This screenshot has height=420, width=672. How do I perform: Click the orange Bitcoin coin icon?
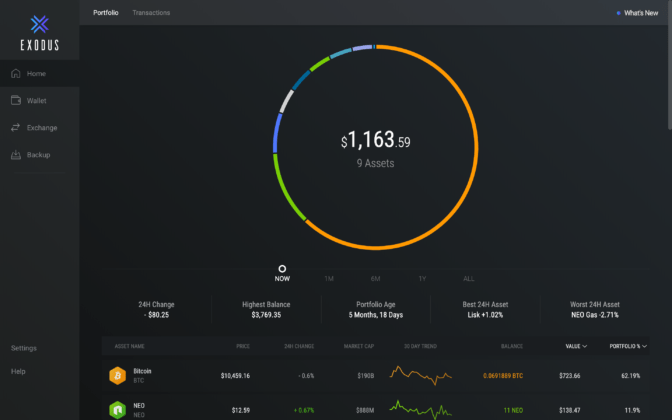click(x=117, y=375)
